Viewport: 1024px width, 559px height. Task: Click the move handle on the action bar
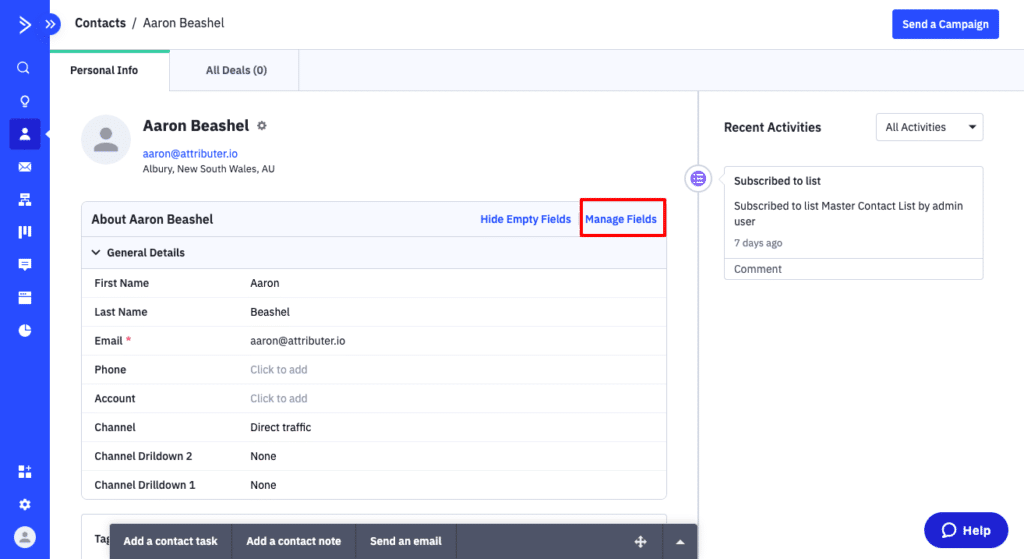point(641,541)
